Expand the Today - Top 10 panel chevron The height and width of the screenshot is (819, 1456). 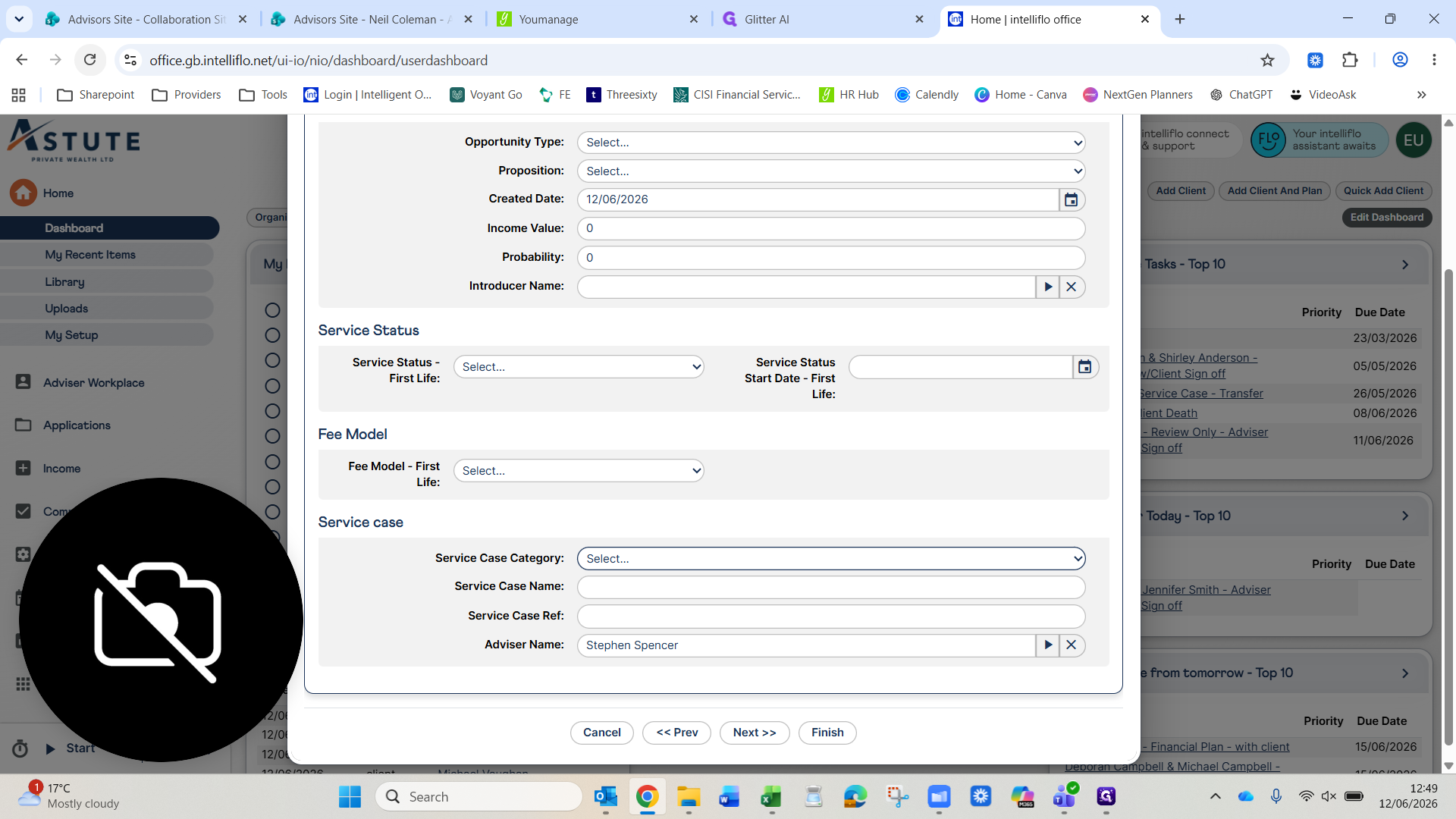pos(1405,516)
